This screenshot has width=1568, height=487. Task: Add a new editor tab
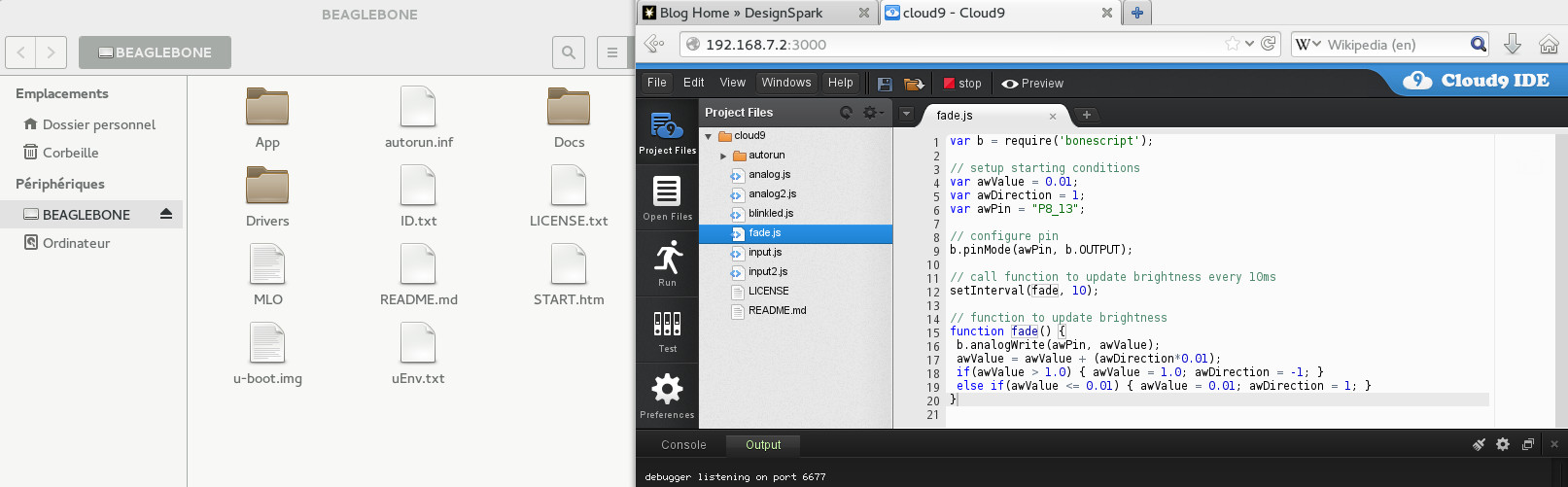coord(1087,115)
